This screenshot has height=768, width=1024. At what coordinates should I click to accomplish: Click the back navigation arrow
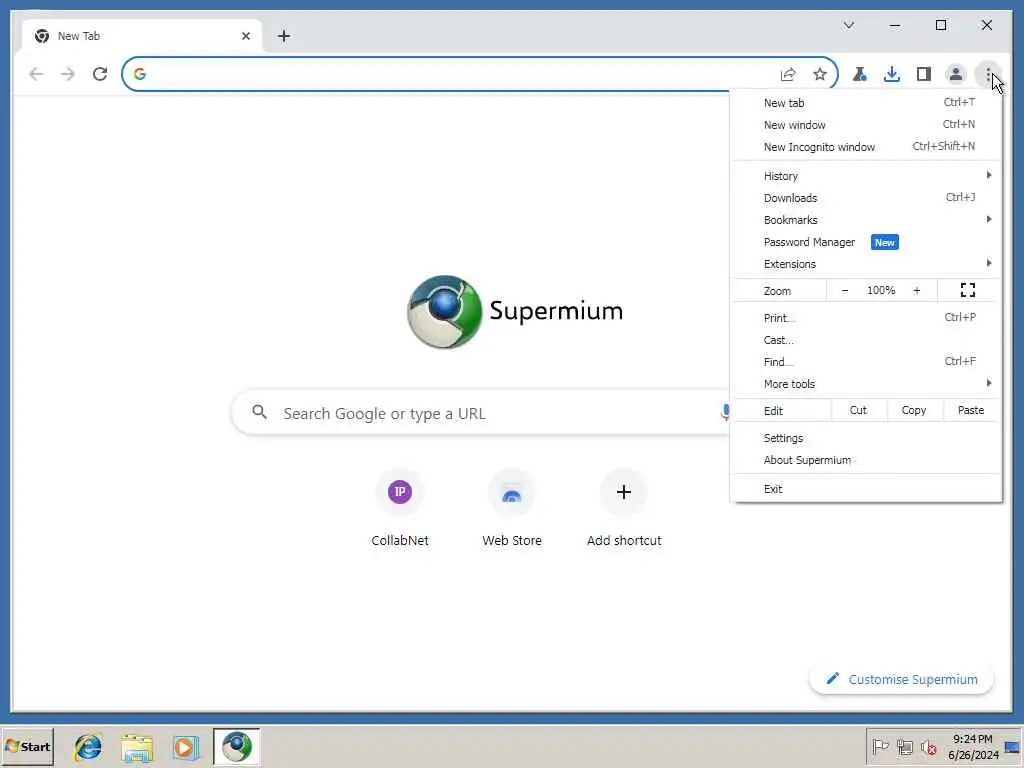(37, 74)
